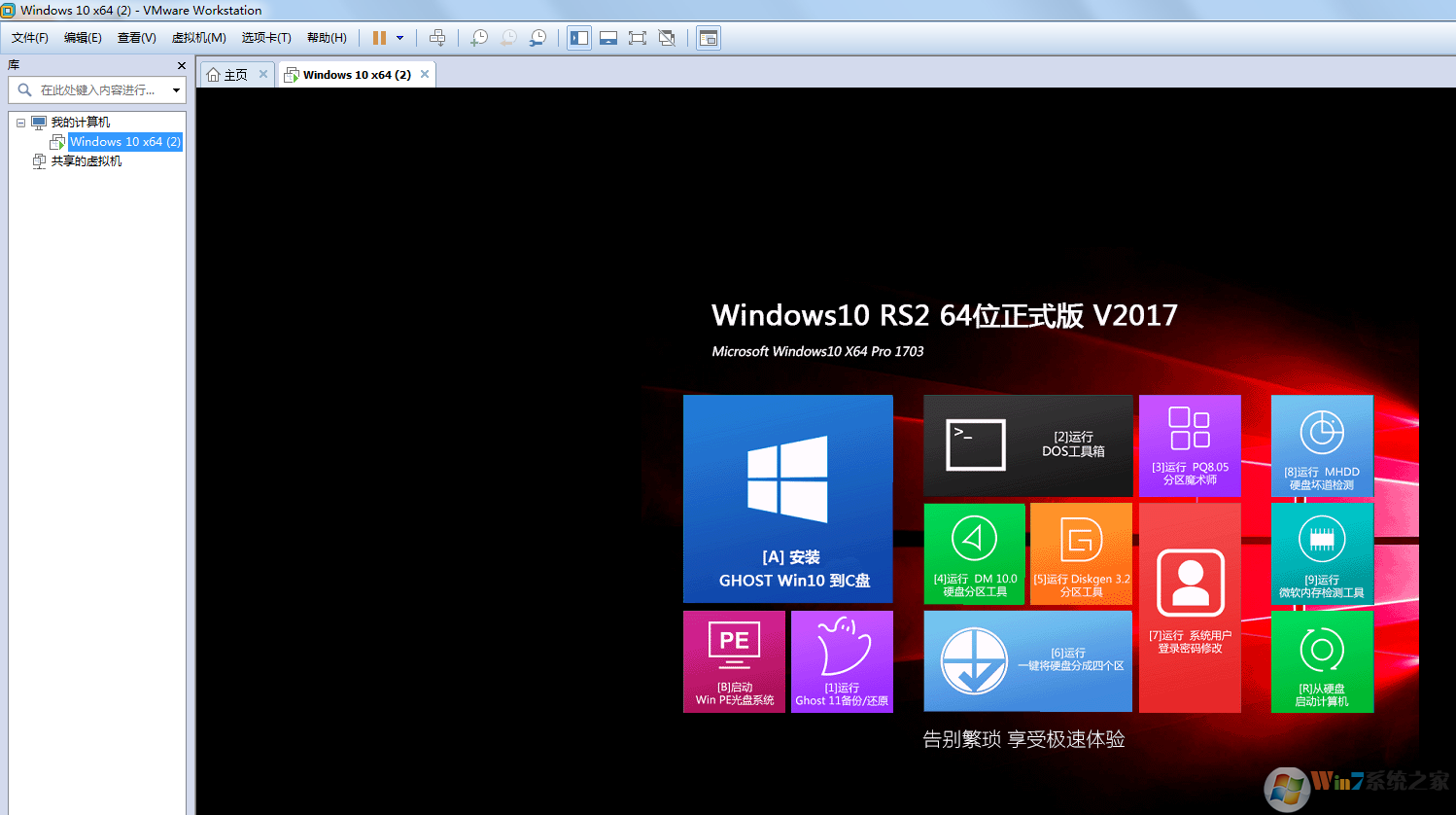
Task: Open the 文件(F) menu
Action: (x=30, y=38)
